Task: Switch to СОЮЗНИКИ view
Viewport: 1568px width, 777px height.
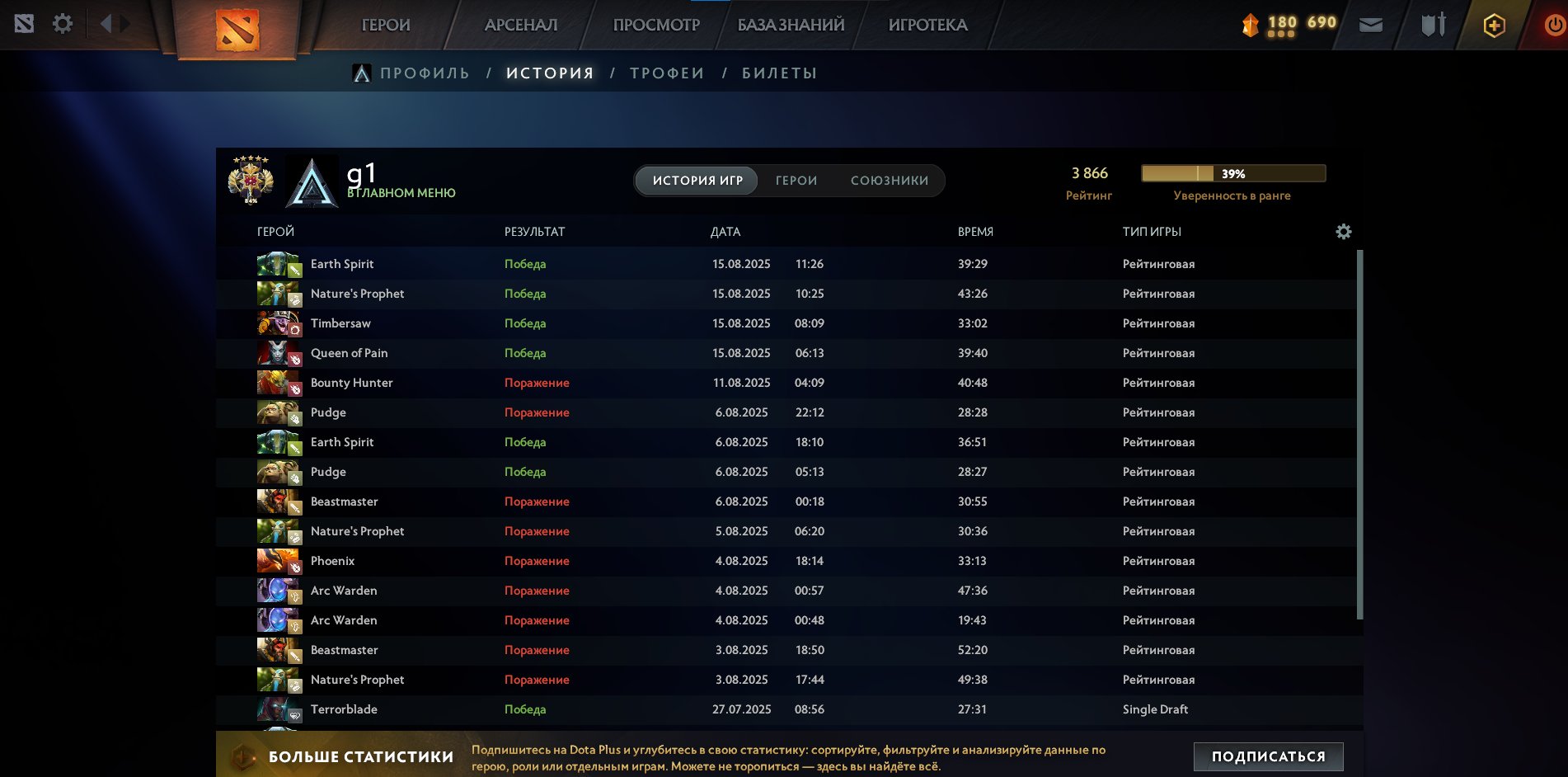Action: (889, 180)
